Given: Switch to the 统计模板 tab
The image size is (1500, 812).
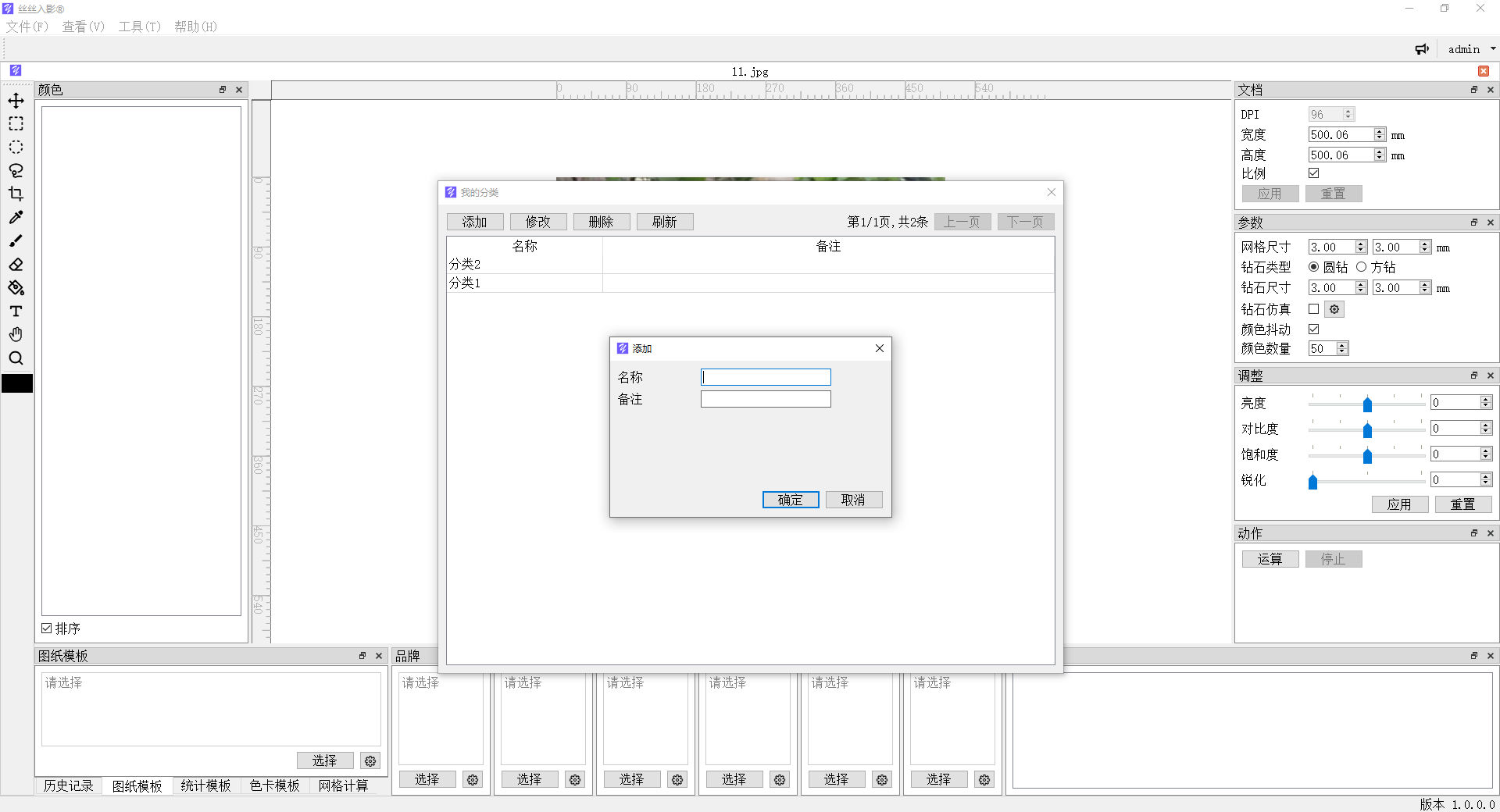Looking at the screenshot, I should [x=205, y=785].
